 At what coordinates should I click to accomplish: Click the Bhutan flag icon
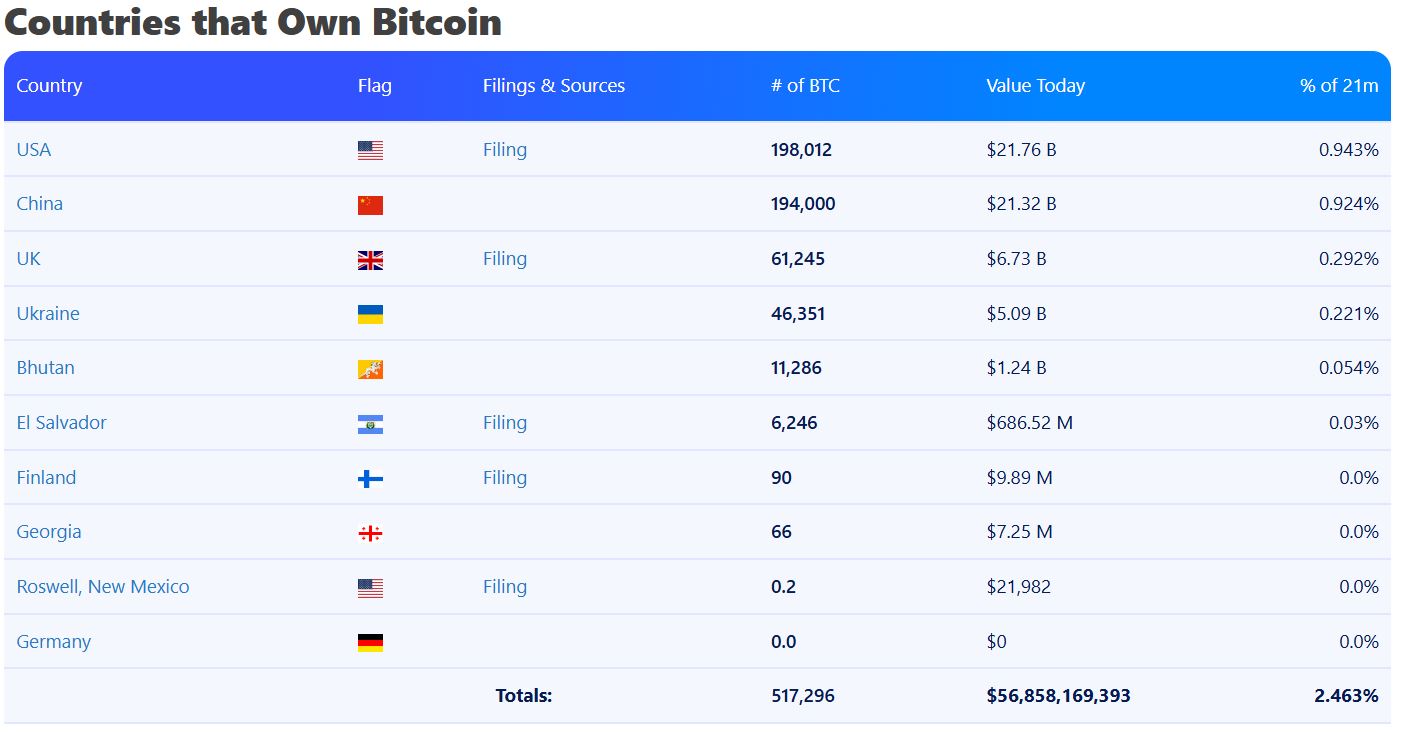coord(371,367)
